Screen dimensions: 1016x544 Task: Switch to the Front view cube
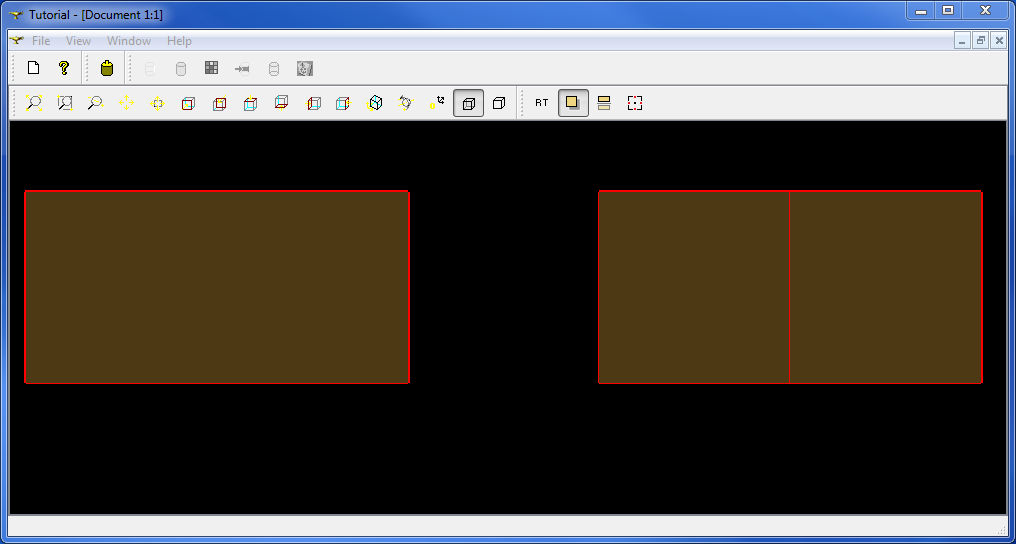click(x=188, y=103)
